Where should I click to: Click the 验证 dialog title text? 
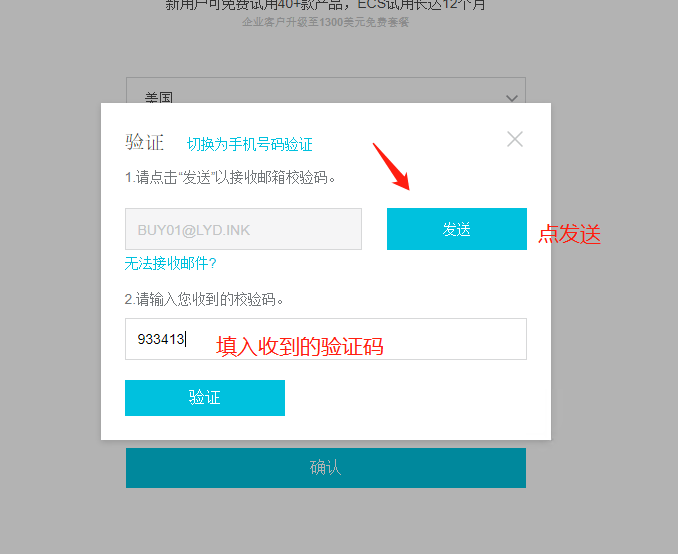(145, 142)
